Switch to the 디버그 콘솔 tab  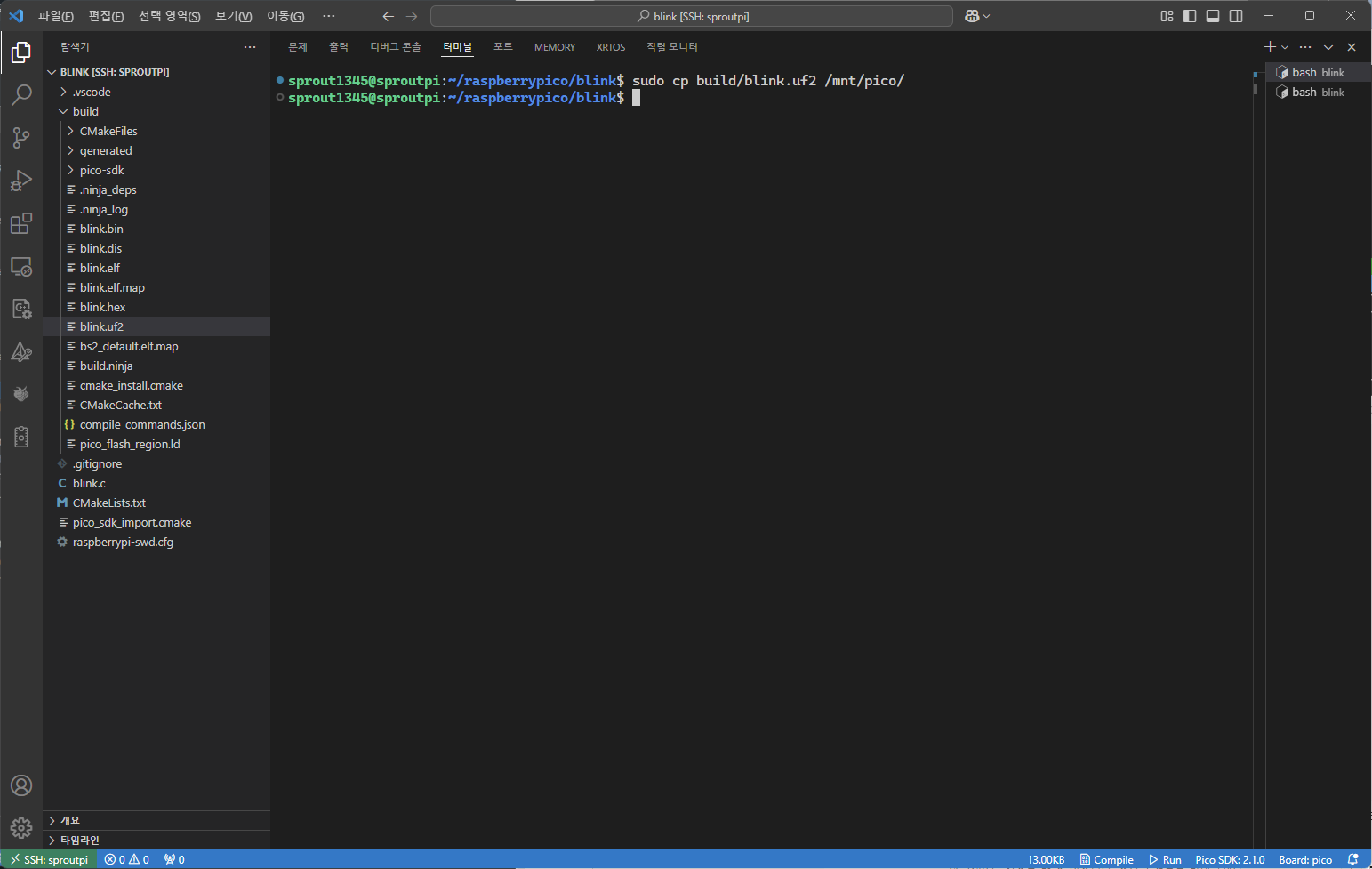point(396,47)
